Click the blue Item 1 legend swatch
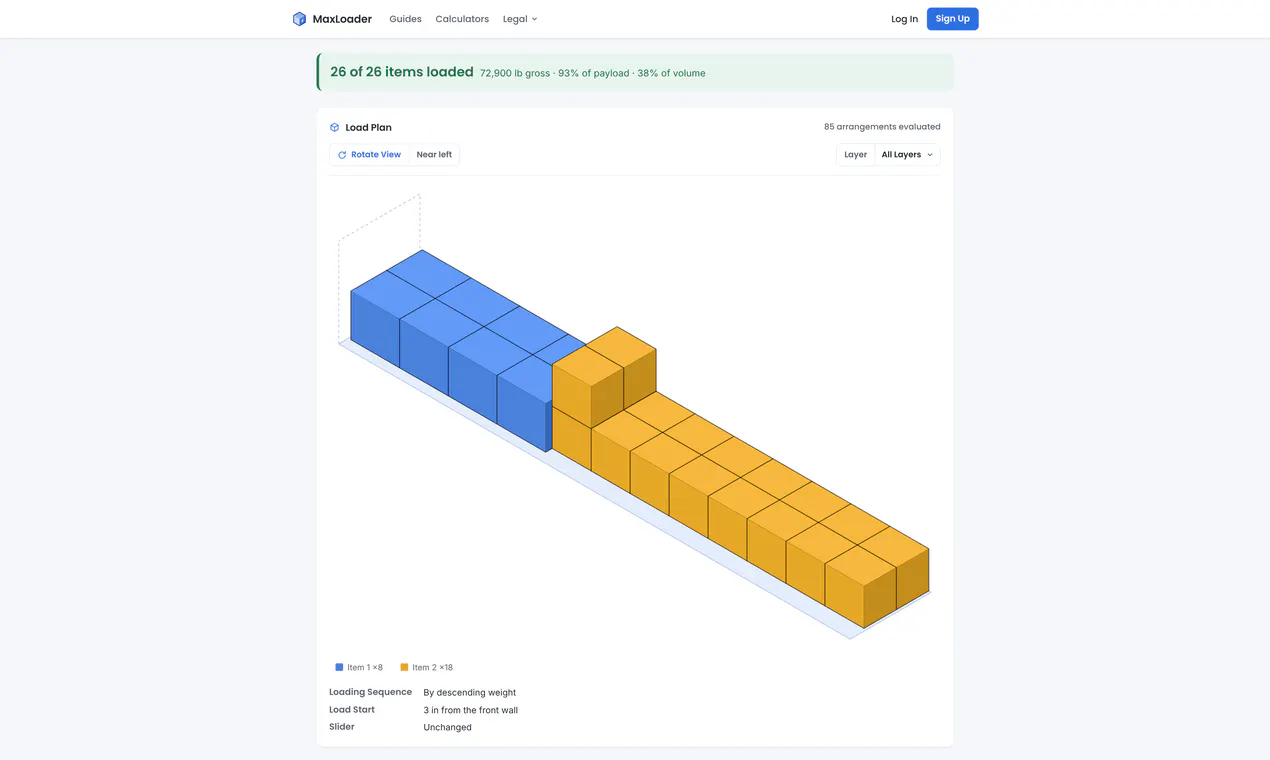The width and height of the screenshot is (1270, 760). (339, 667)
